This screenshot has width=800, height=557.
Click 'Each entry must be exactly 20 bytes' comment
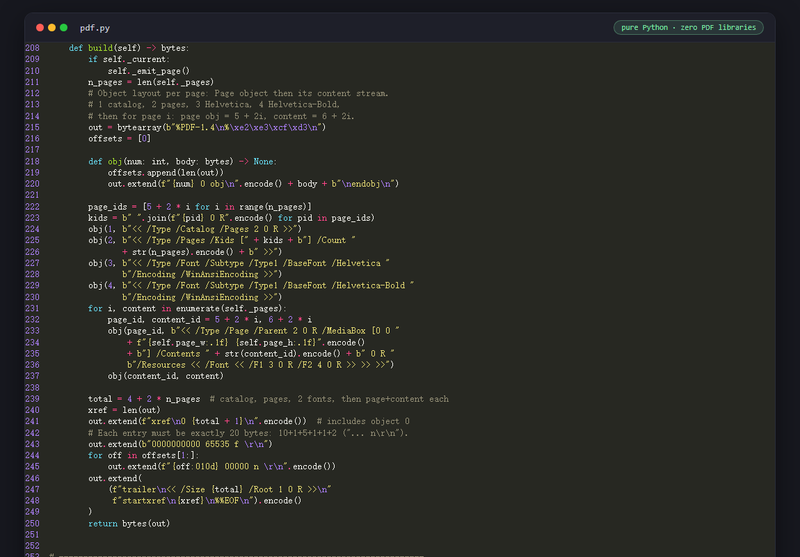(x=184, y=433)
